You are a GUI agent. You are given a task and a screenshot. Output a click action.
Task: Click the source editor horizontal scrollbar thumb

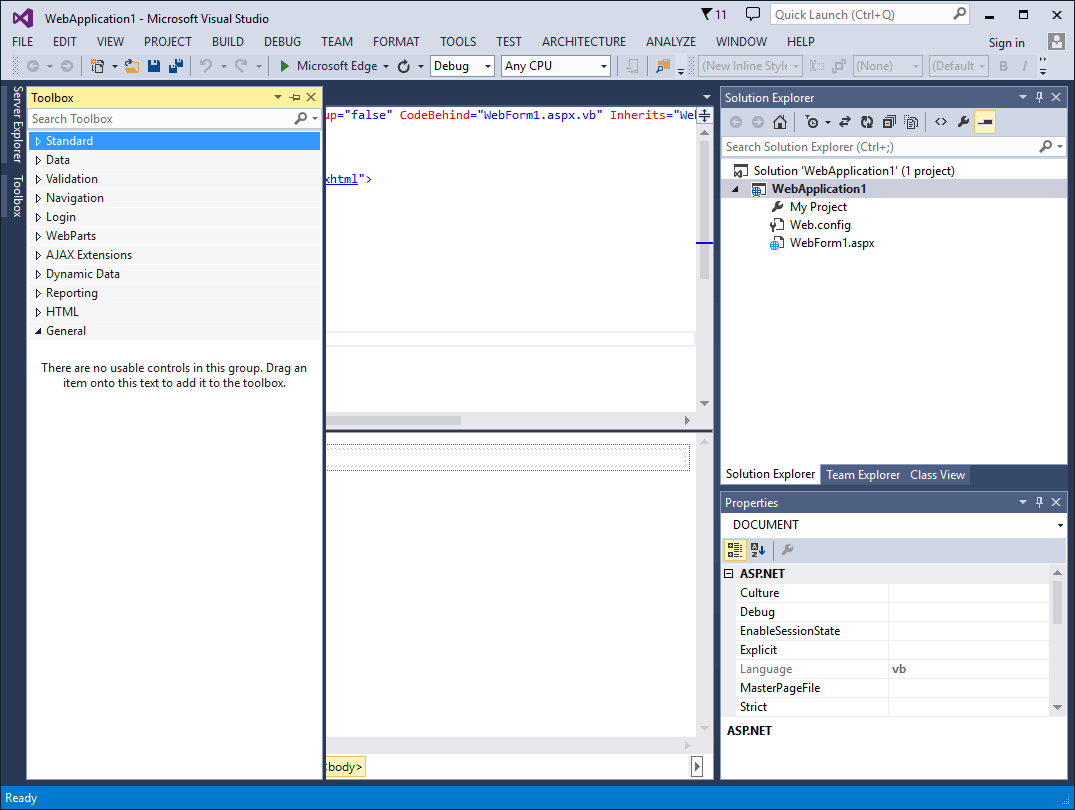pos(394,420)
